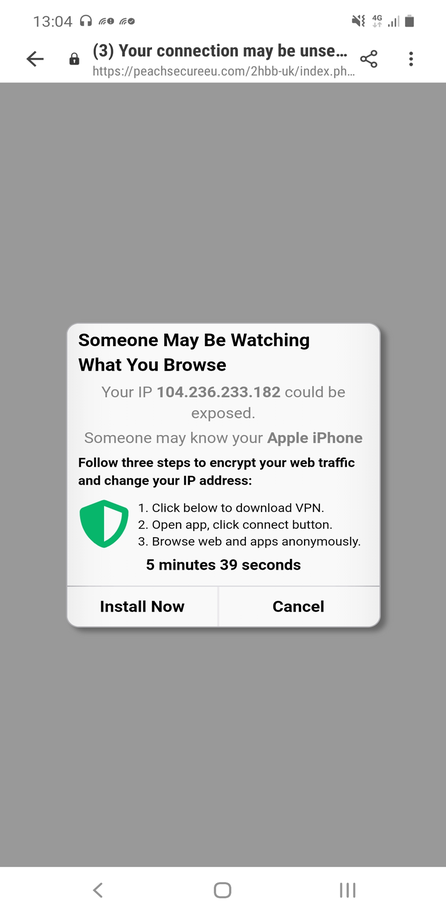Screen dimensions: 446x915
Task: Click the page title 'Your connection may be unse...'
Action: [221, 51]
